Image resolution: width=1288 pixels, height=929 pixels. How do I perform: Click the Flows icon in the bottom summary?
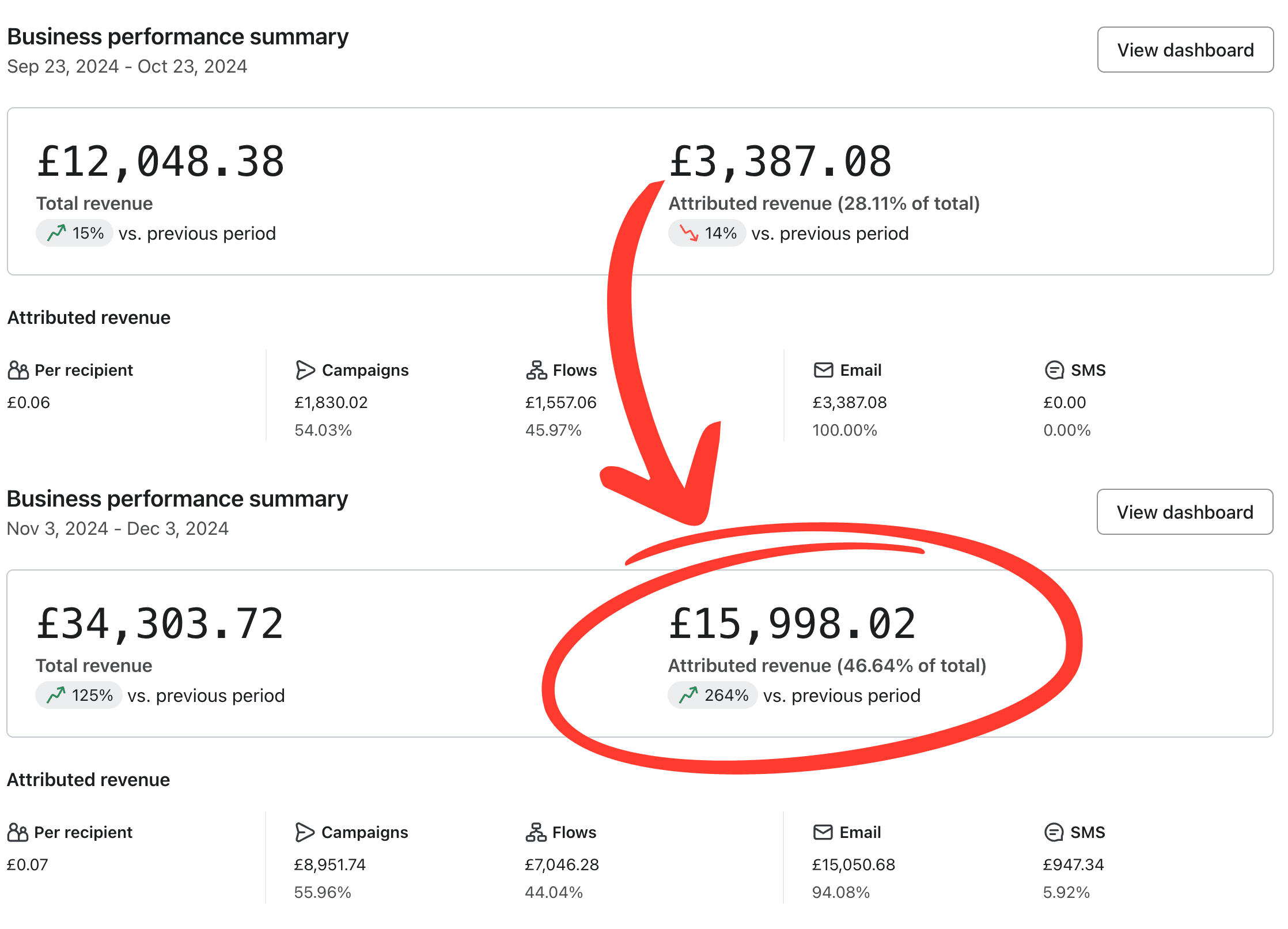click(x=535, y=832)
